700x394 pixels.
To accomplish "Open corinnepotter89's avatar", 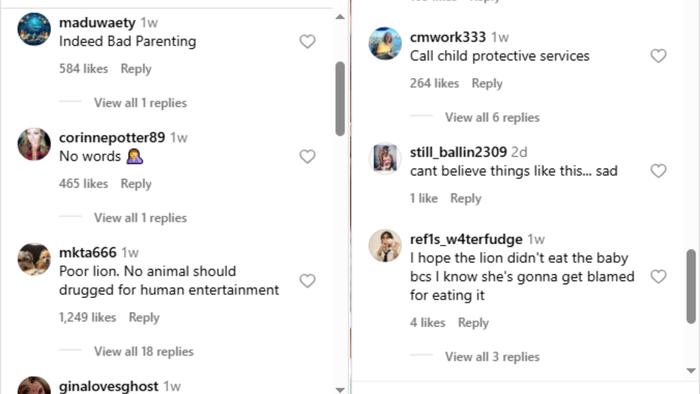I will [34, 144].
